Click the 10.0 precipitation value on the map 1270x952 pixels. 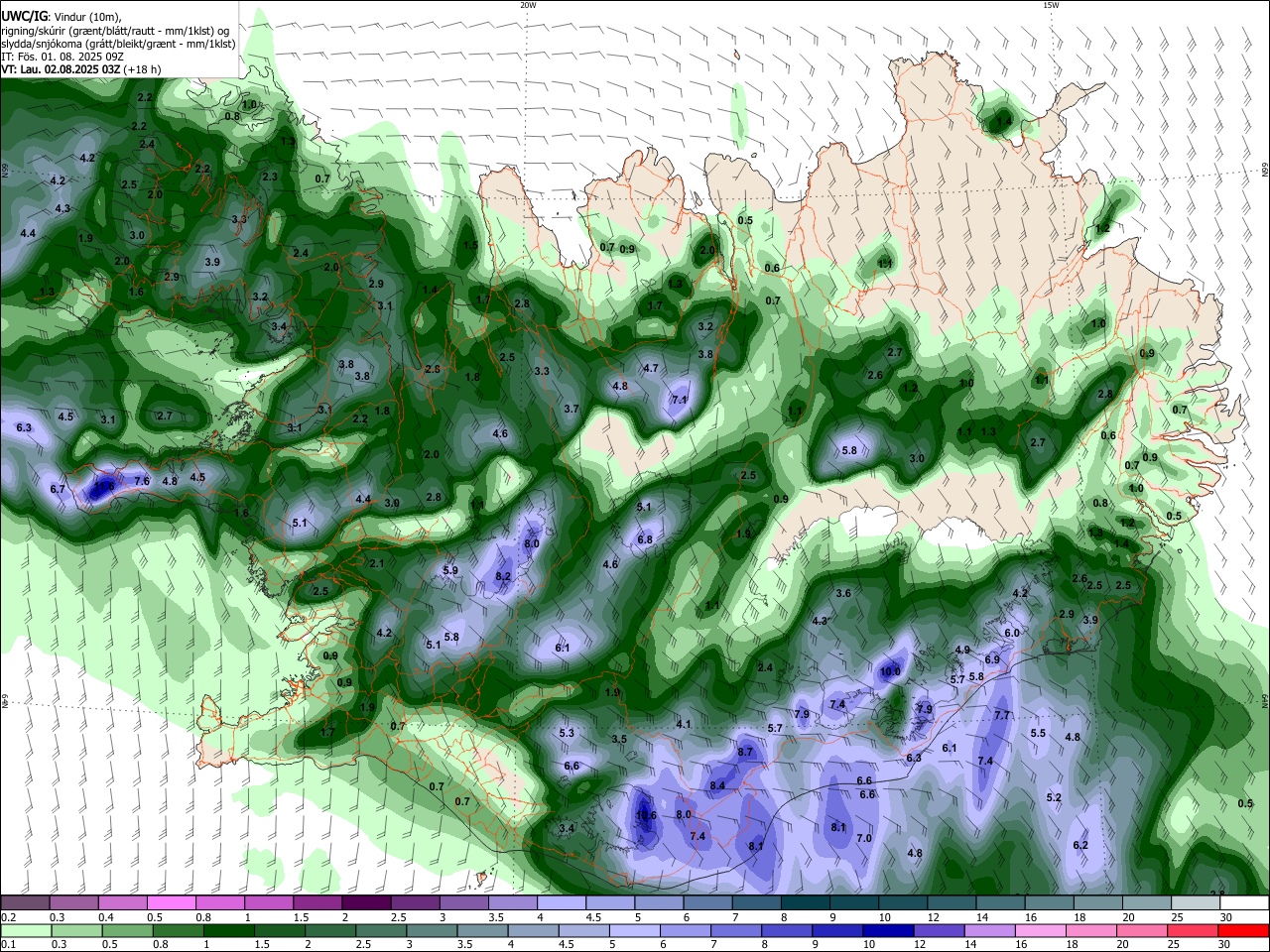pos(890,671)
